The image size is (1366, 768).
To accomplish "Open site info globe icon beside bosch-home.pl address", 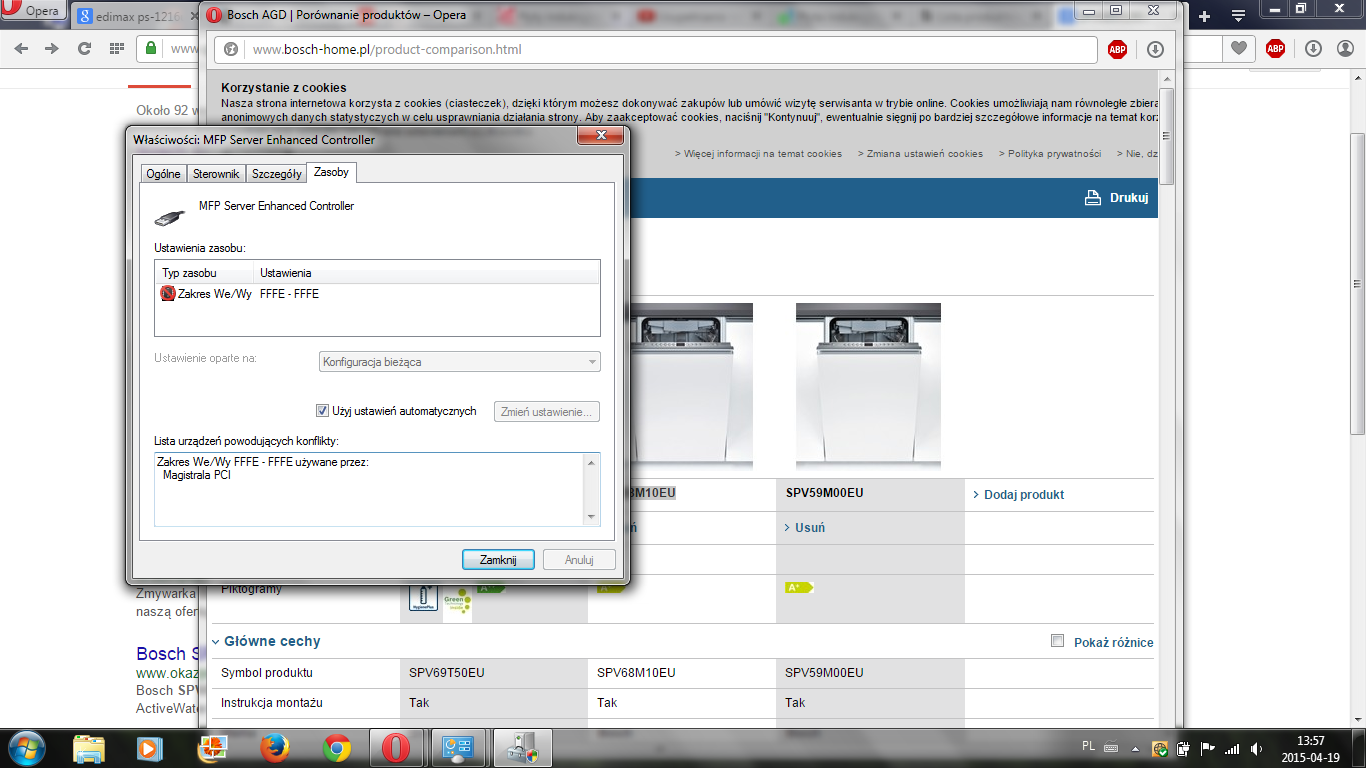I will pyautogui.click(x=231, y=49).
